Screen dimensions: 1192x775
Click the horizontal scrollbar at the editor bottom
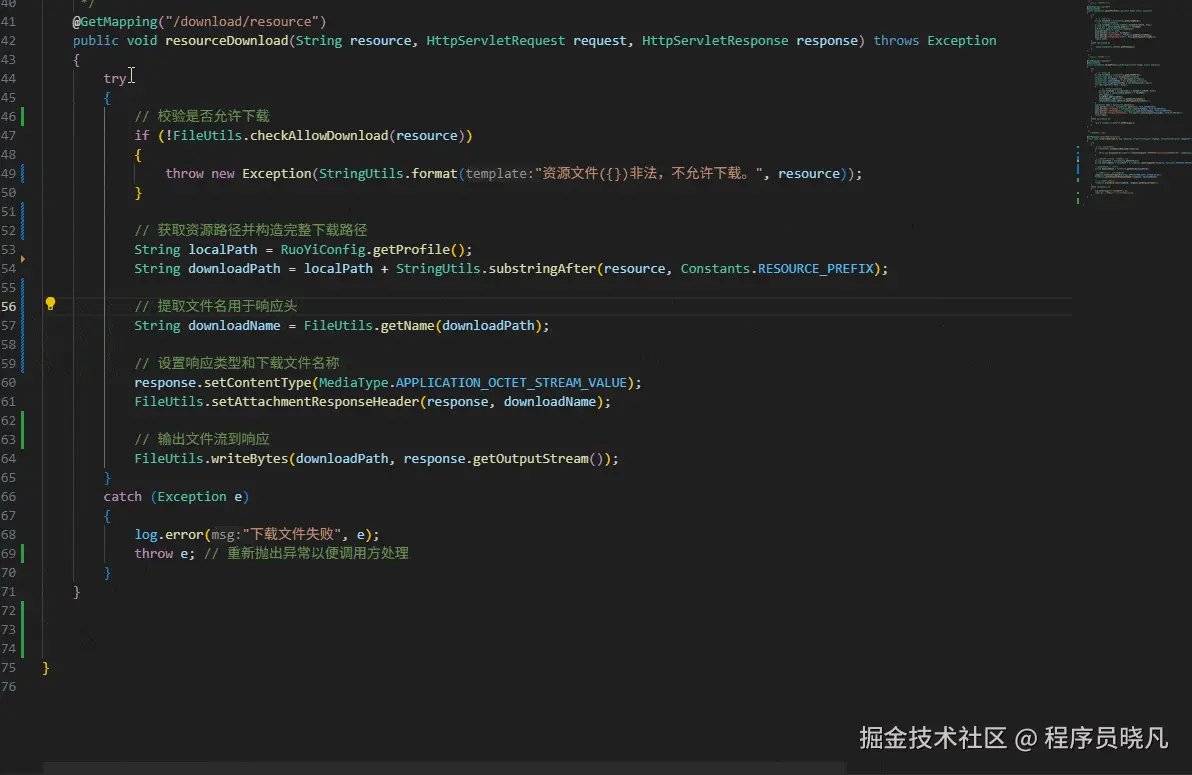pyautogui.click(x=445, y=768)
